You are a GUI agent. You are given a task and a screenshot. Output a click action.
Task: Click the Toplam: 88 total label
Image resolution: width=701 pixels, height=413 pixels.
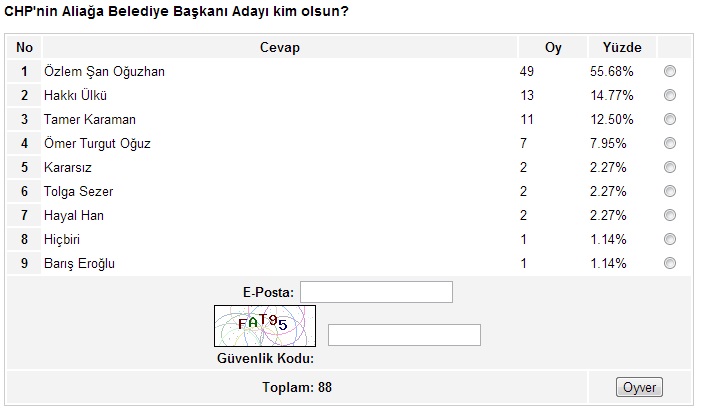point(297,387)
